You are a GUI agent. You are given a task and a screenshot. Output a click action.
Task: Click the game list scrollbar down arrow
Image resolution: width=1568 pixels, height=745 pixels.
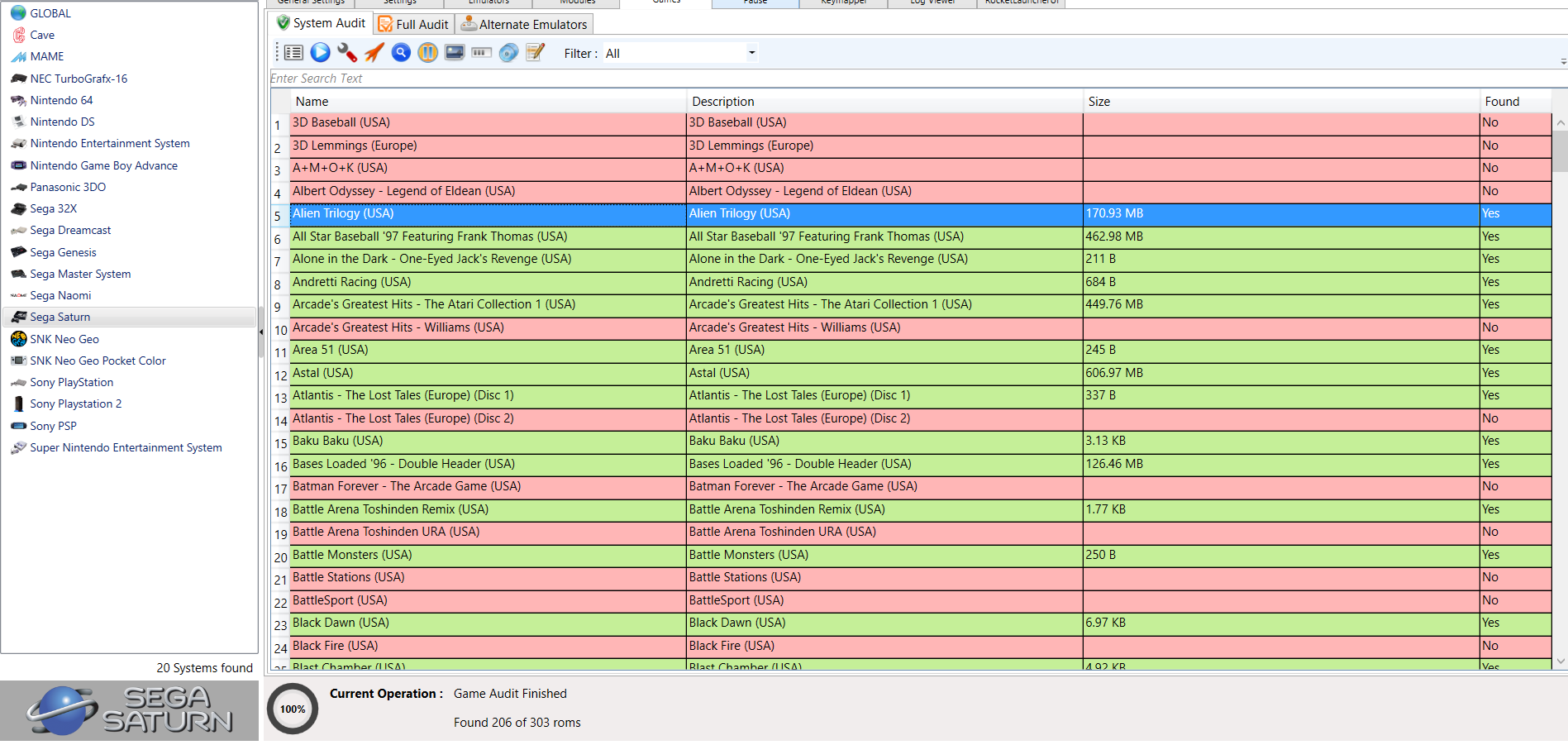[1561, 661]
